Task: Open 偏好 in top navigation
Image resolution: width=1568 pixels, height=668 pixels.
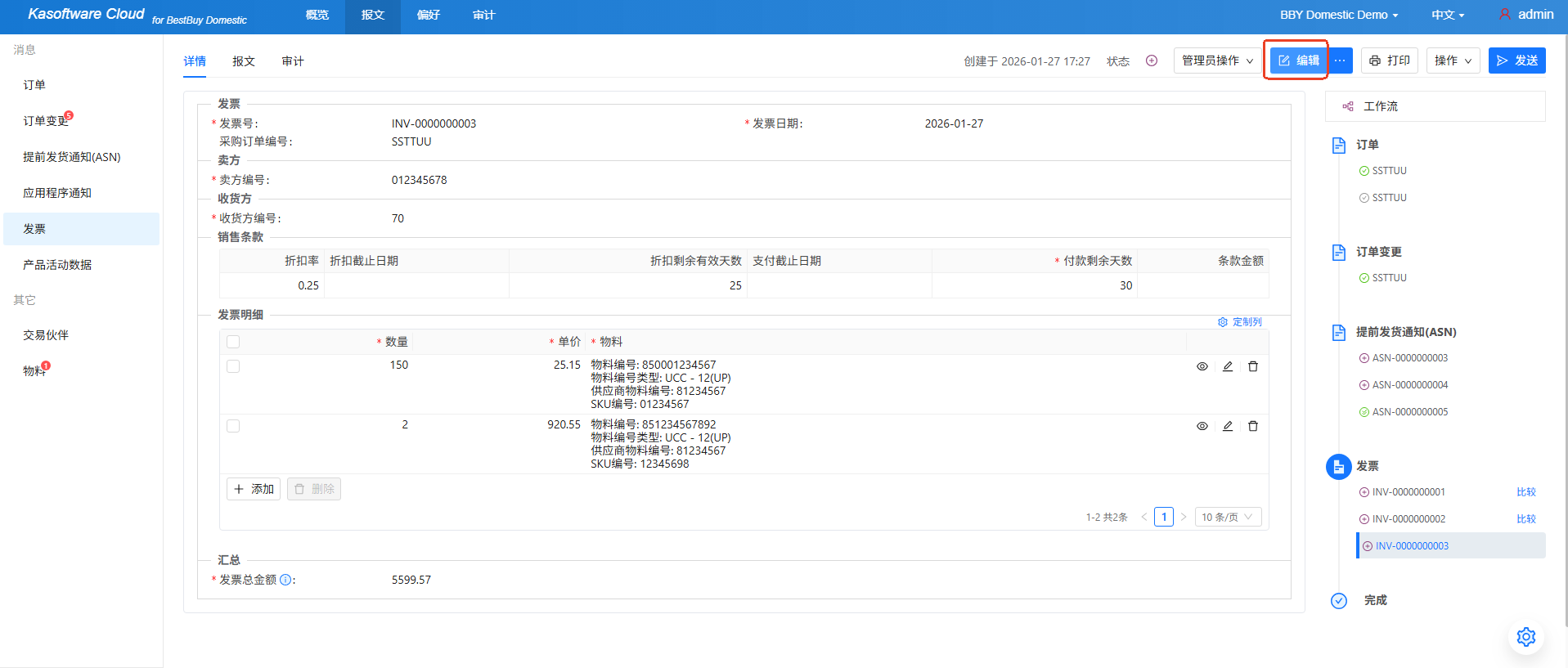Action: (429, 15)
